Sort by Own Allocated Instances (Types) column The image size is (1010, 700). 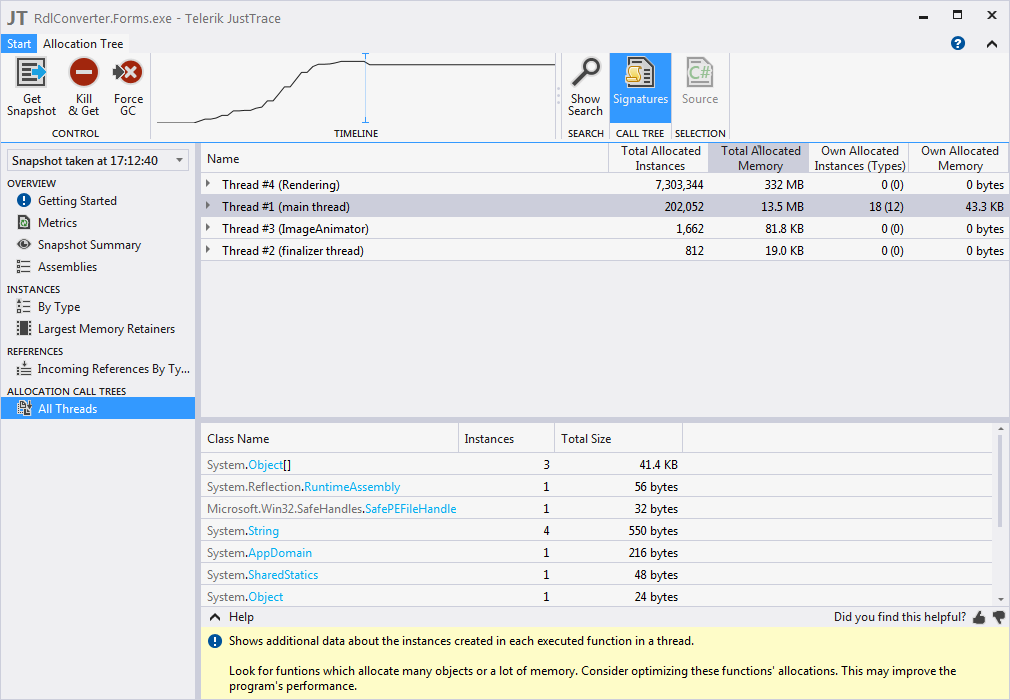[859, 158]
